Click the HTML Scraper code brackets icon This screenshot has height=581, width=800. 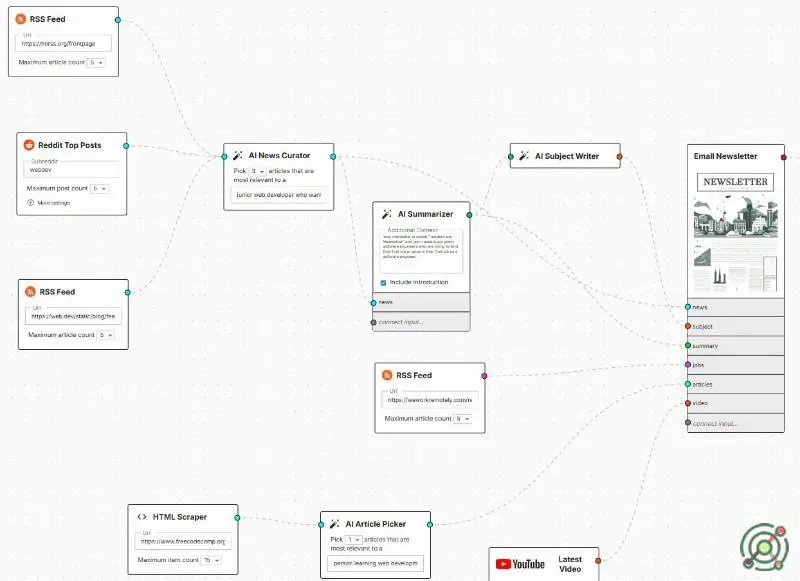(x=142, y=517)
